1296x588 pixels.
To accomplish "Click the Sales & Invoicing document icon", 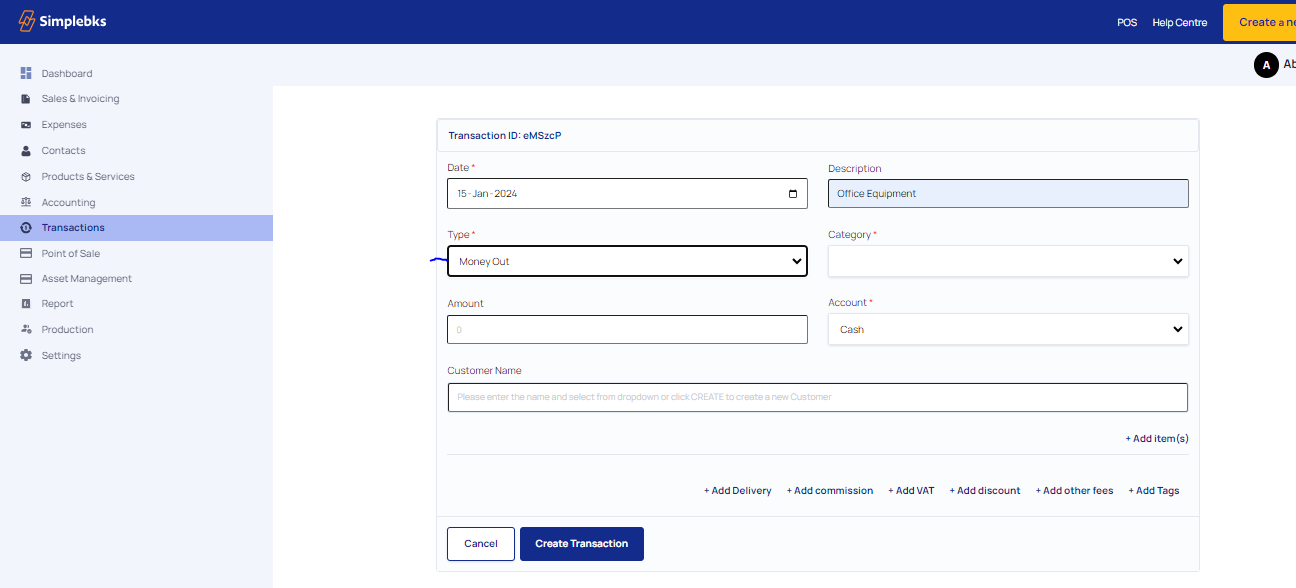I will tap(26, 99).
